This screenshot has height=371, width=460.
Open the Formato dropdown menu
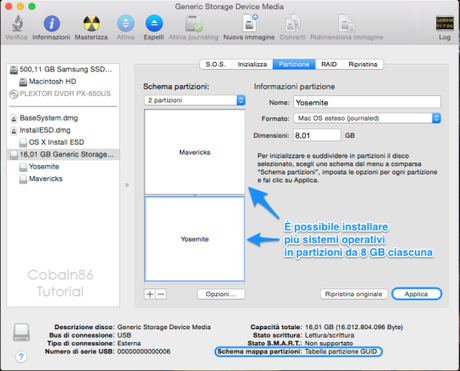coord(367,118)
